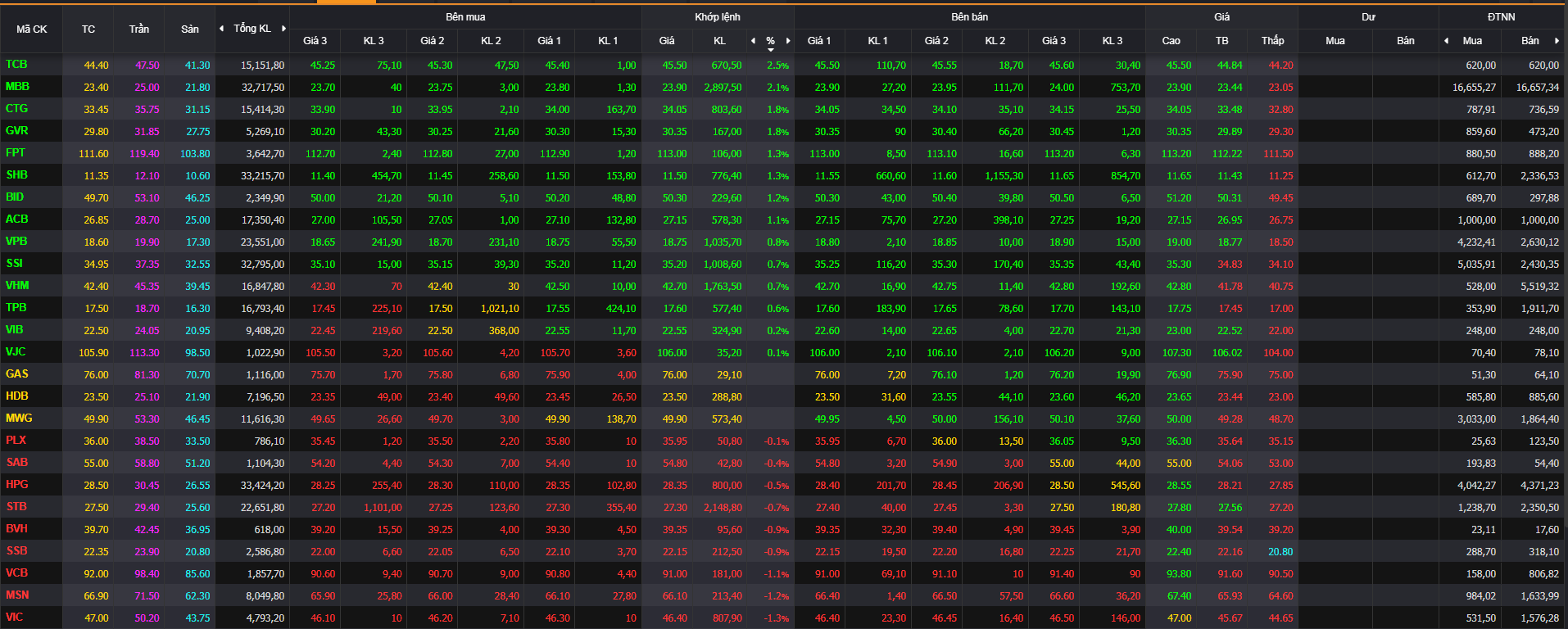
Task: Click the left arrow before the % column header
Action: point(754,41)
